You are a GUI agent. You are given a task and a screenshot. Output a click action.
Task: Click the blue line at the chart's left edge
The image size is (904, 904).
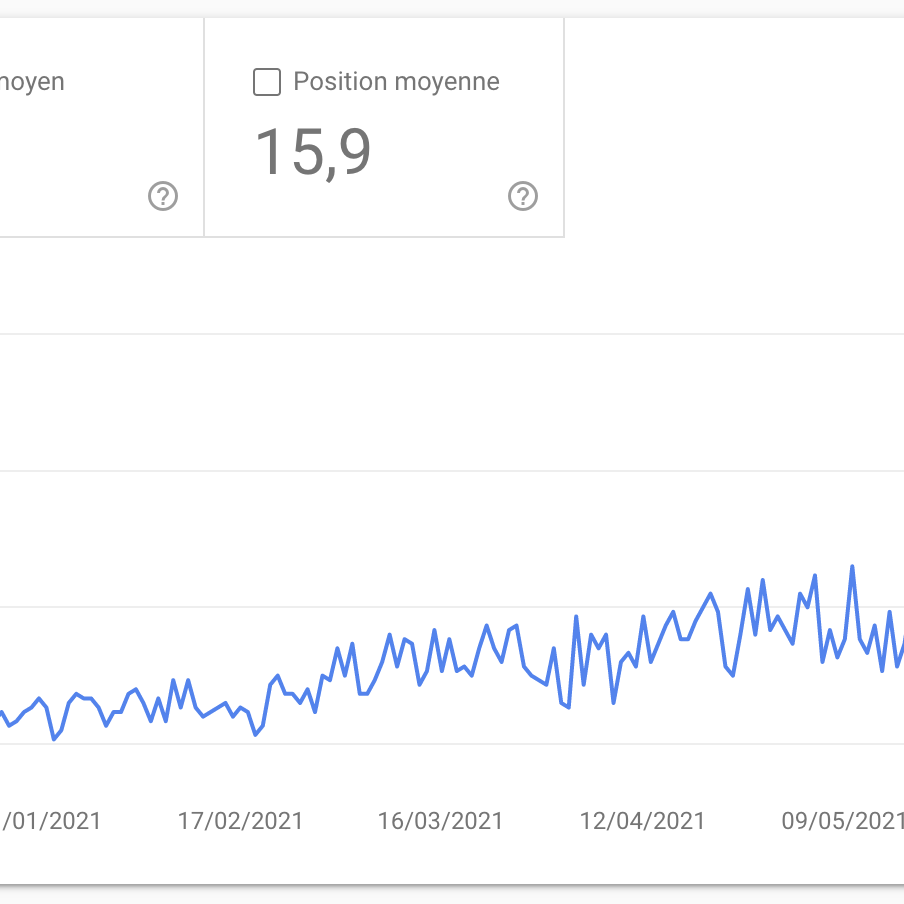3,712
